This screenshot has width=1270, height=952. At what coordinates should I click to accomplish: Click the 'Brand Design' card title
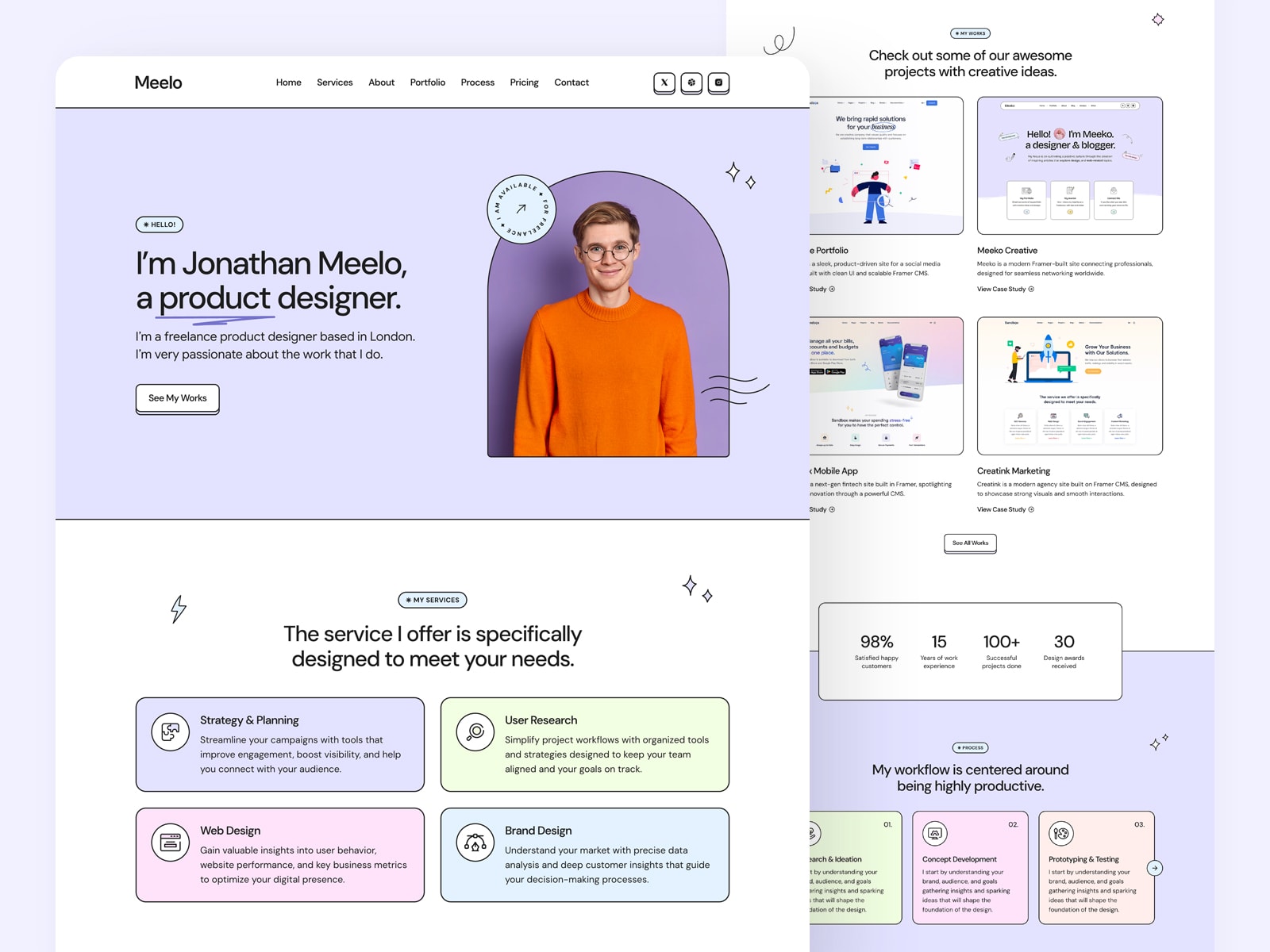coord(538,831)
